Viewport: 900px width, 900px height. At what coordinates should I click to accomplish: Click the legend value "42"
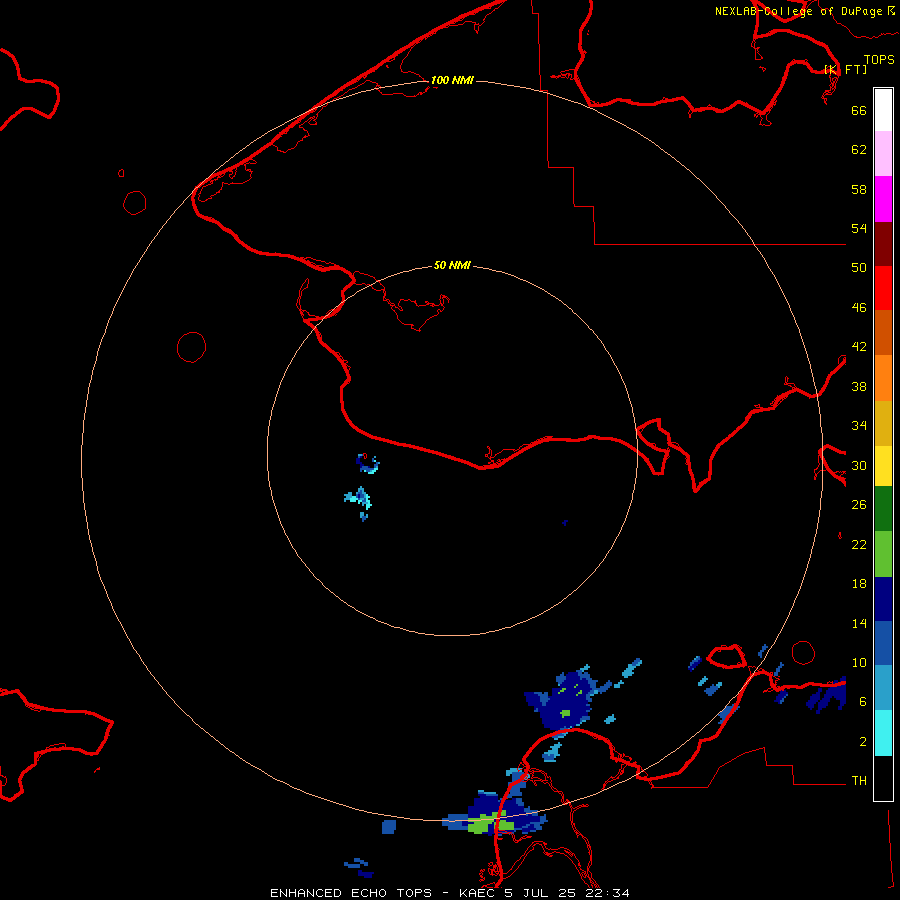859,347
